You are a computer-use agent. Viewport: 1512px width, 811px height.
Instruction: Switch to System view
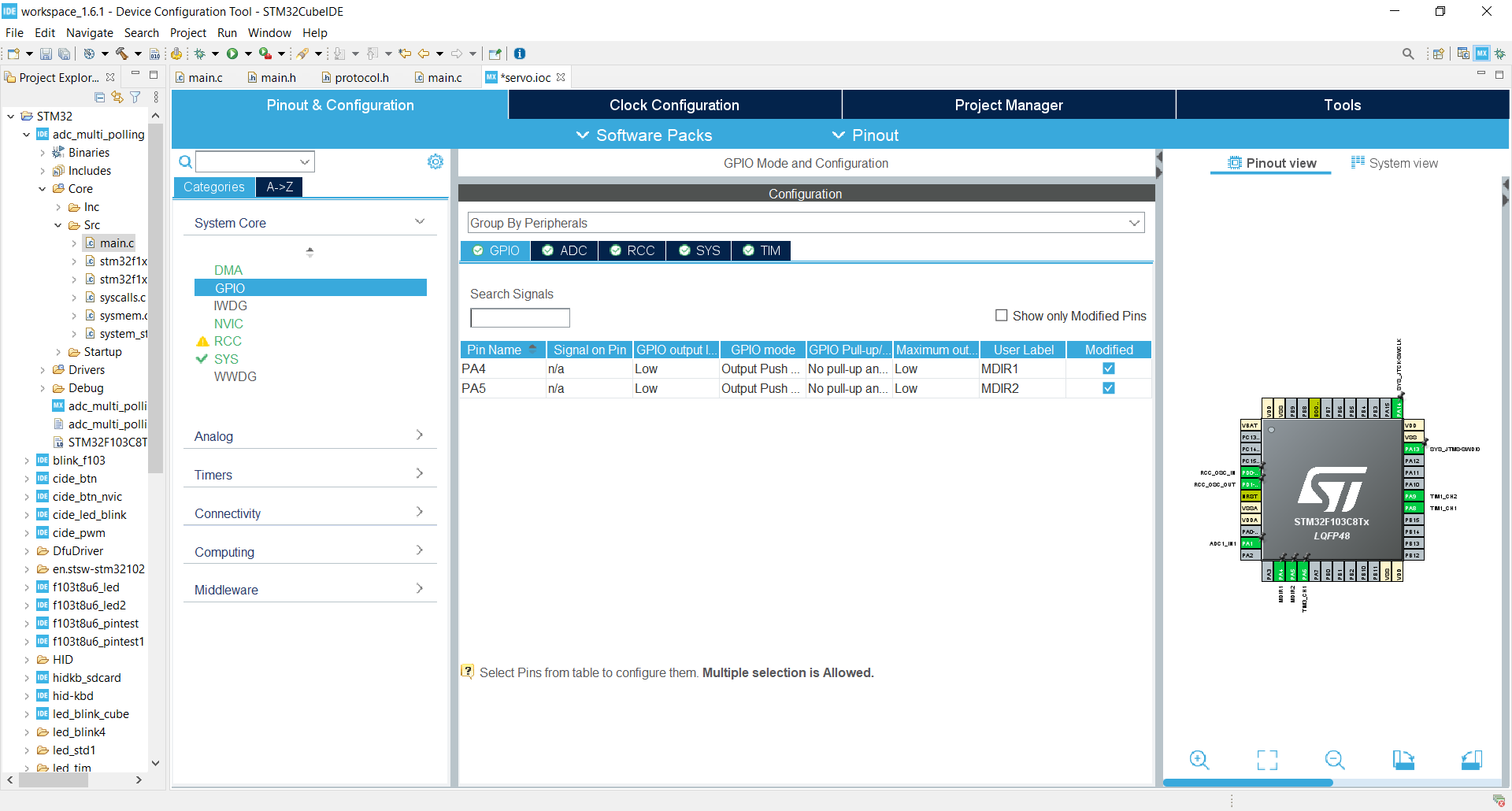pos(1395,163)
